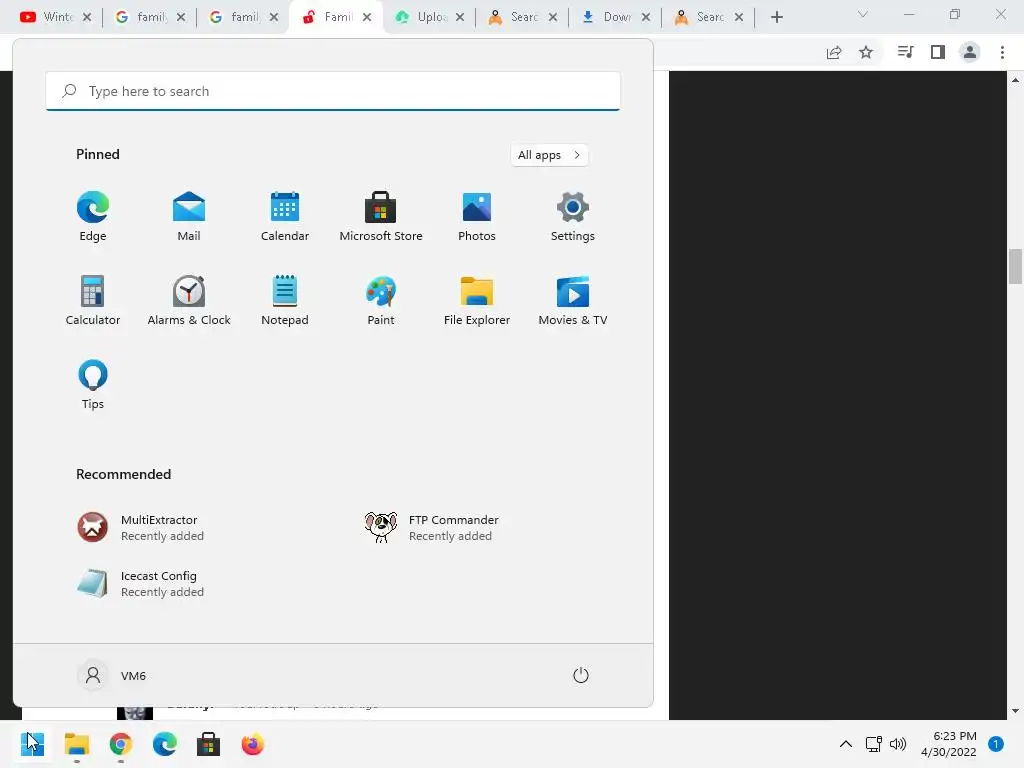The image size is (1024, 768).
Task: Open the Calendar app
Action: (285, 216)
